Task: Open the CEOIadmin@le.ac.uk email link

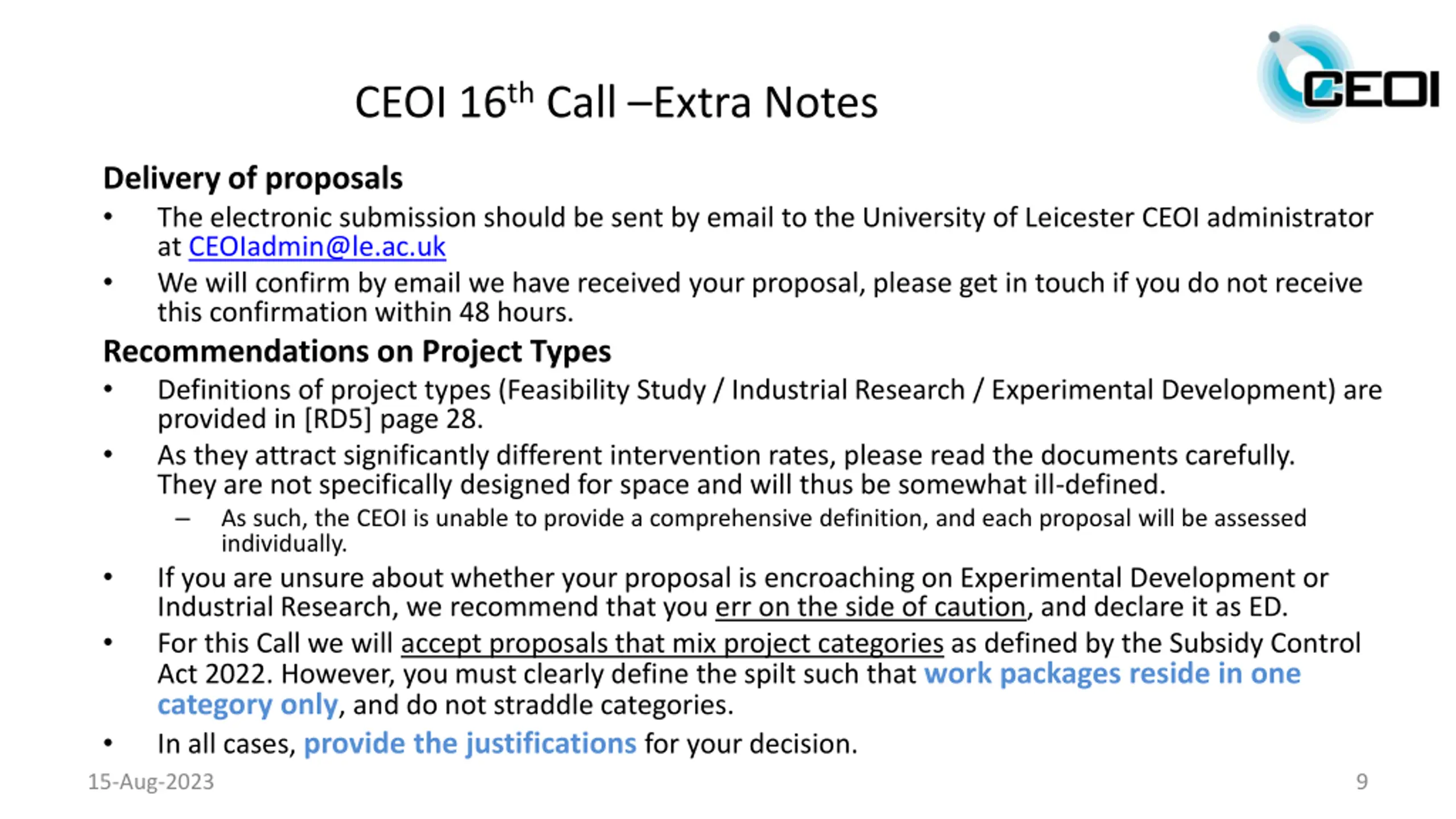Action: point(317,247)
